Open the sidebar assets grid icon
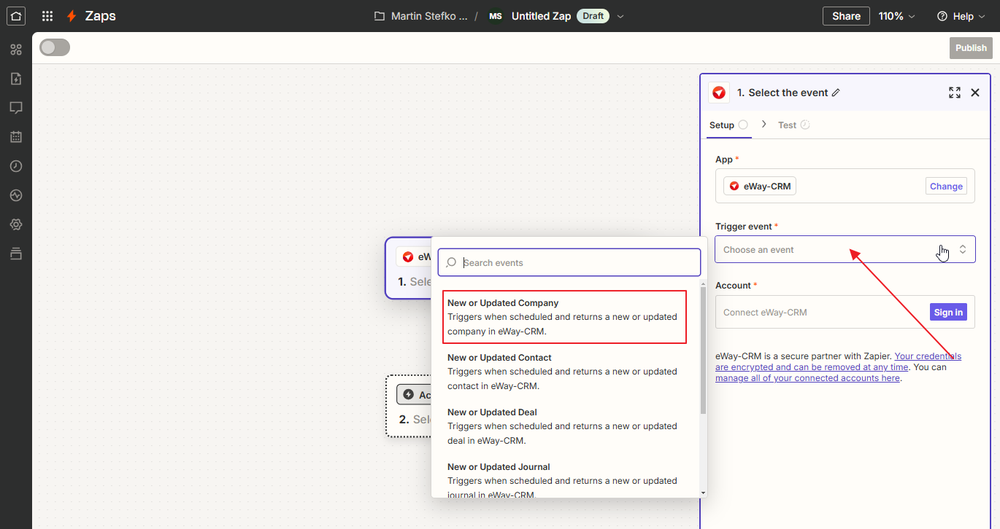Image resolution: width=1000 pixels, height=529 pixels. (16, 49)
